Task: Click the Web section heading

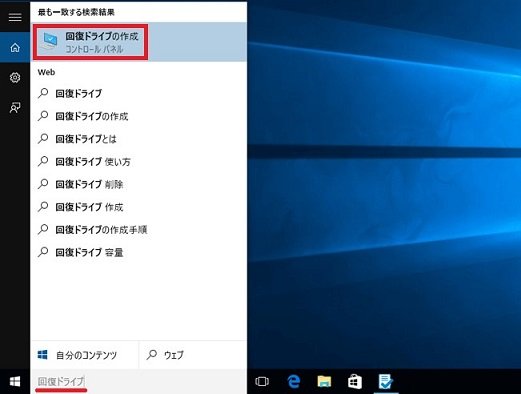Action: pos(46,72)
